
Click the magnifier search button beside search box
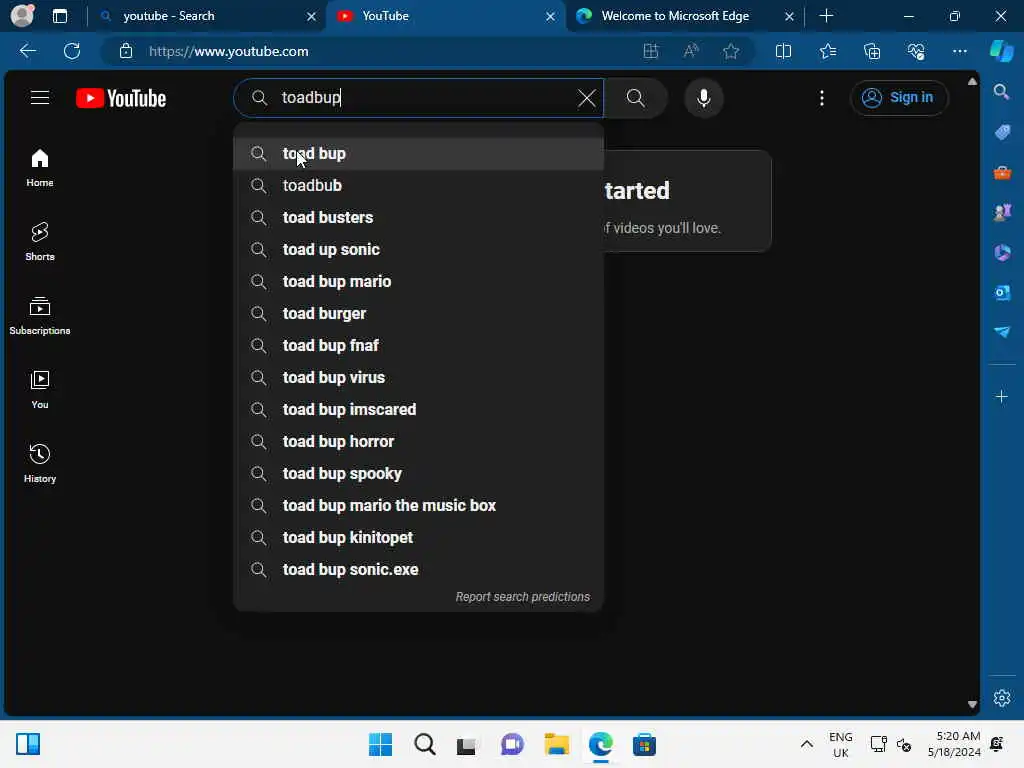tap(635, 98)
